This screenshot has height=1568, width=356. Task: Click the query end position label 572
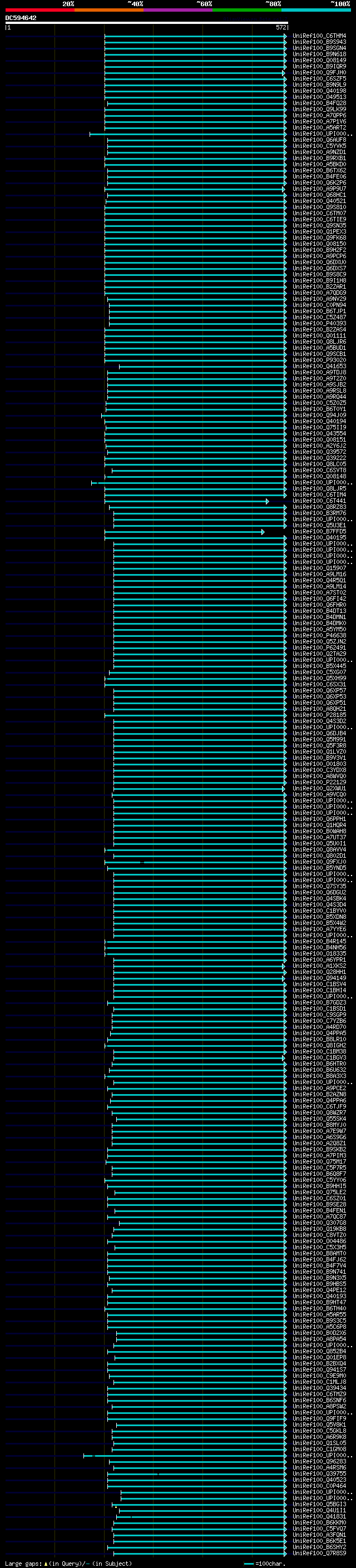tap(280, 27)
